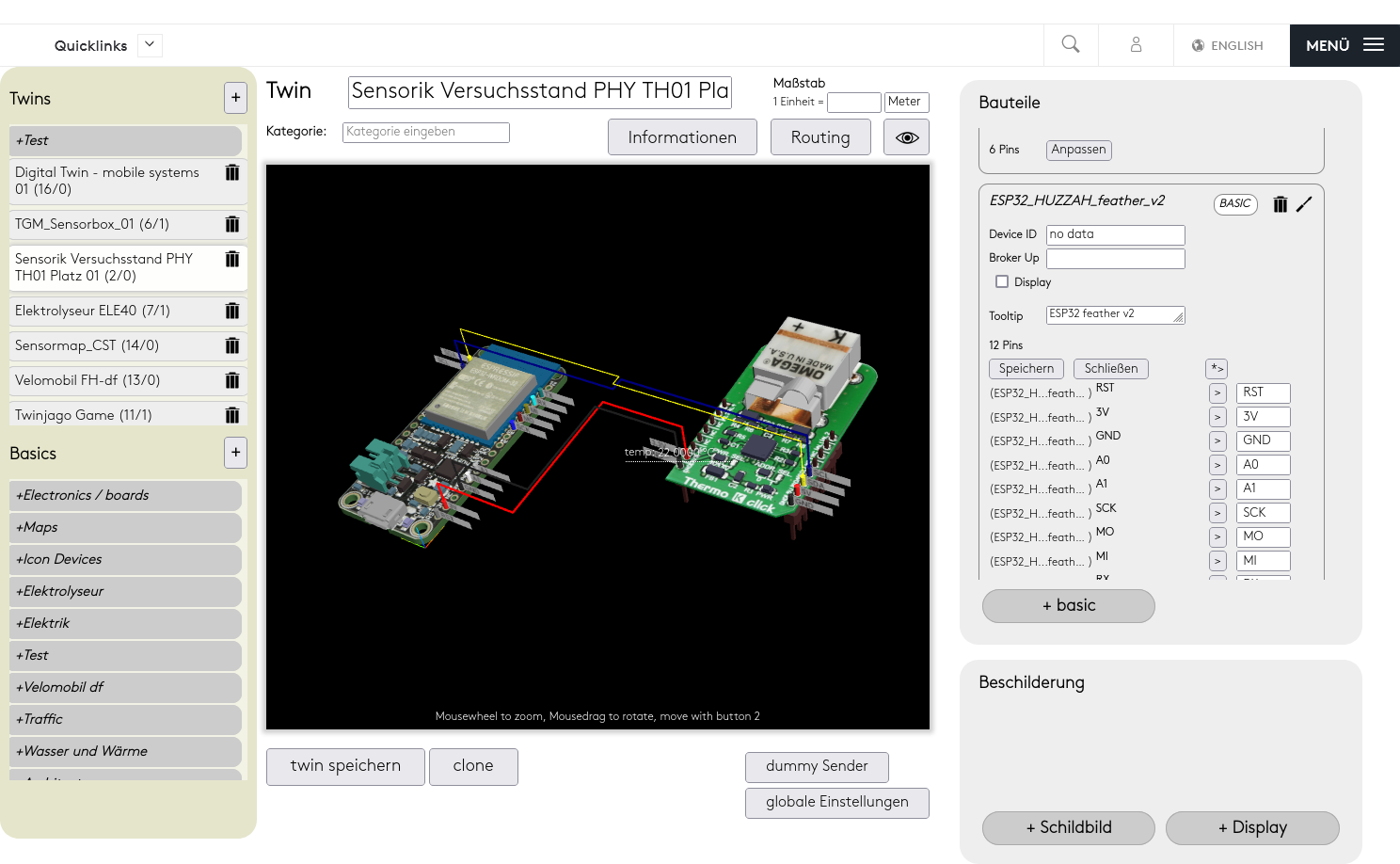Switch language via ENGLISH
This screenshot has height=864, width=1400.
[x=1228, y=45]
